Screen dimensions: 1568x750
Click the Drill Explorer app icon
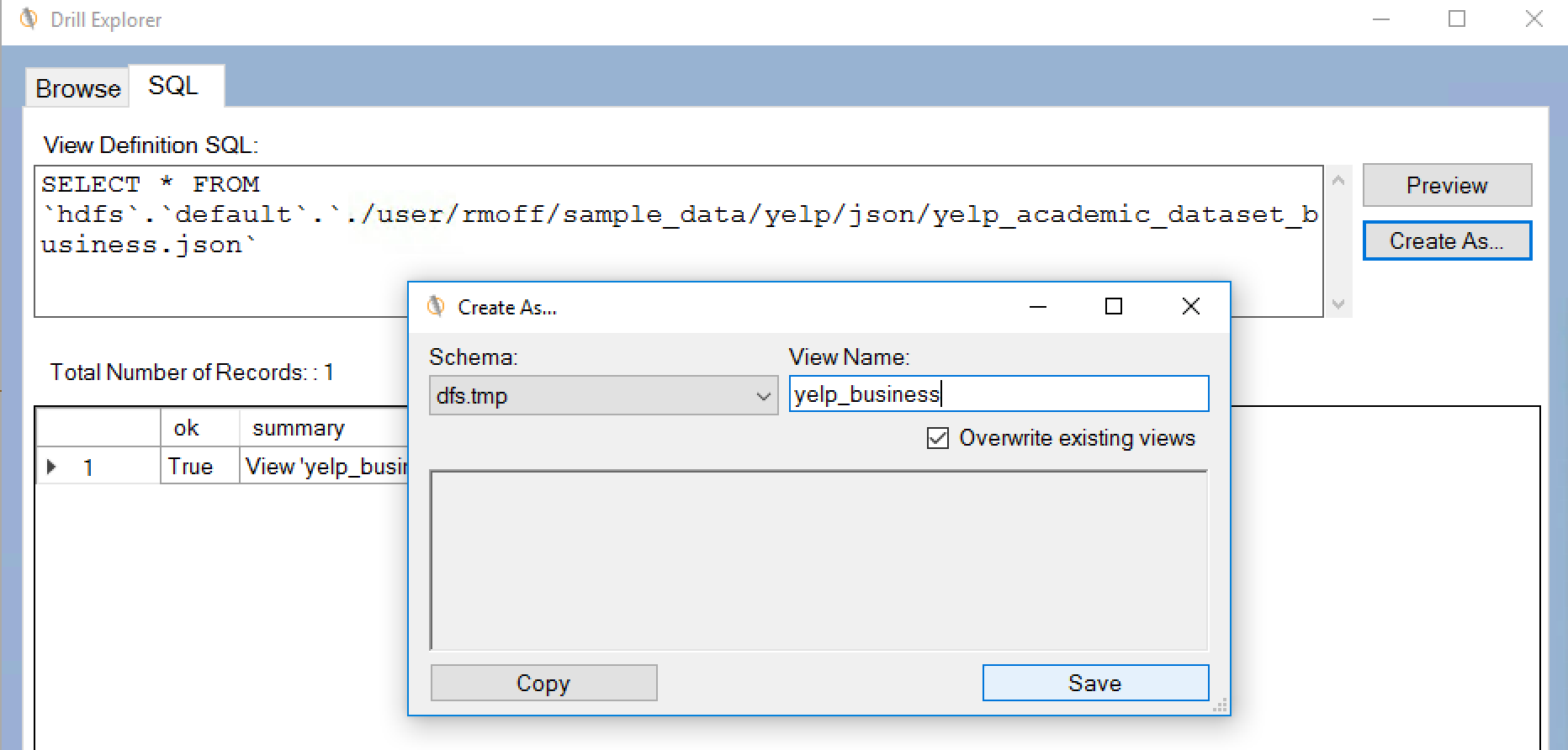pos(29,18)
